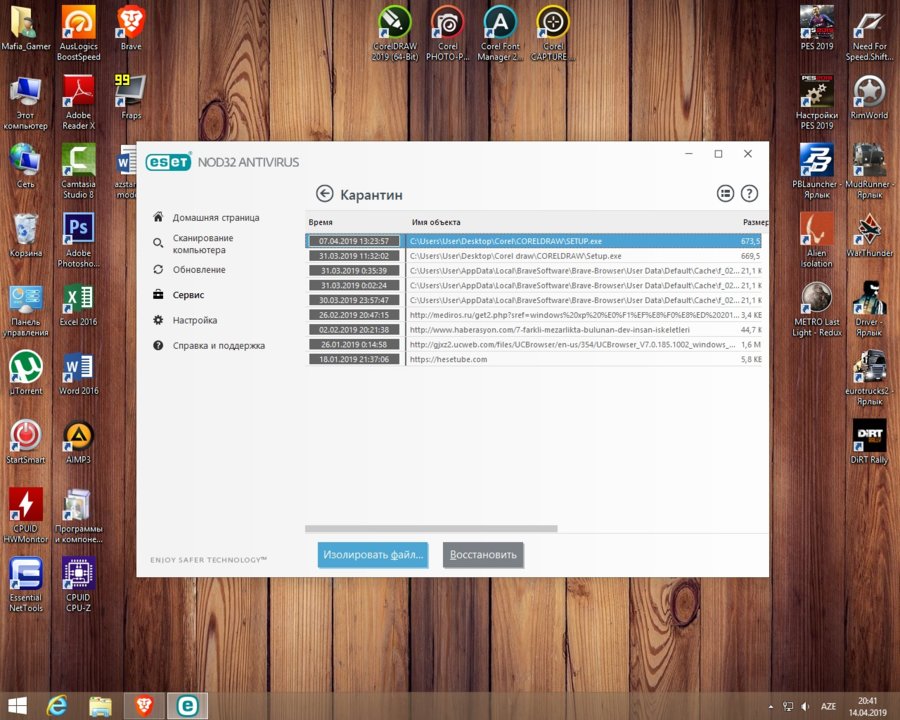This screenshot has height=720, width=900.
Task: Open Настройка settings section
Action: tap(194, 320)
